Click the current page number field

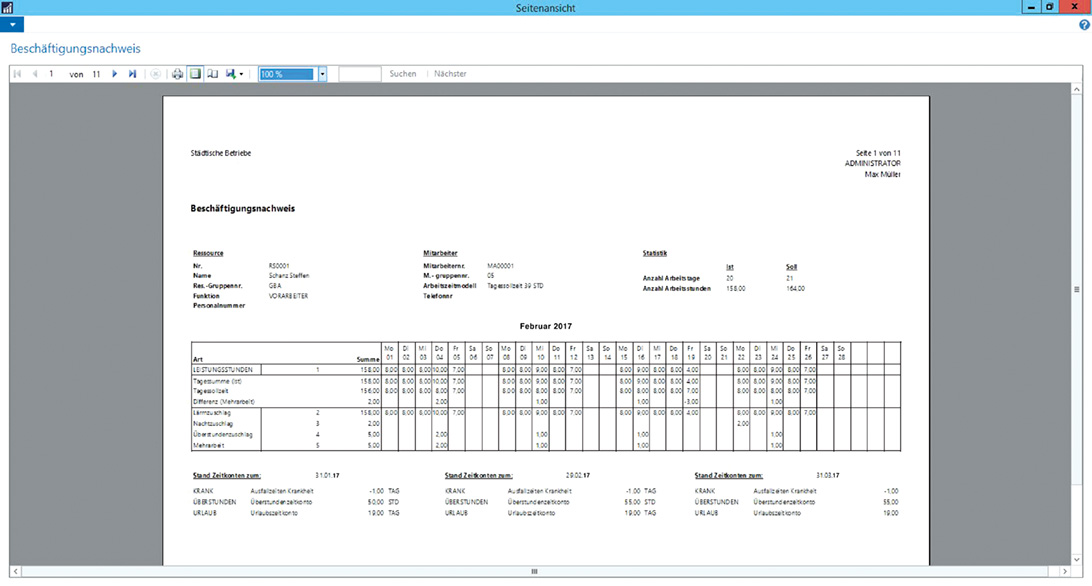pos(52,74)
